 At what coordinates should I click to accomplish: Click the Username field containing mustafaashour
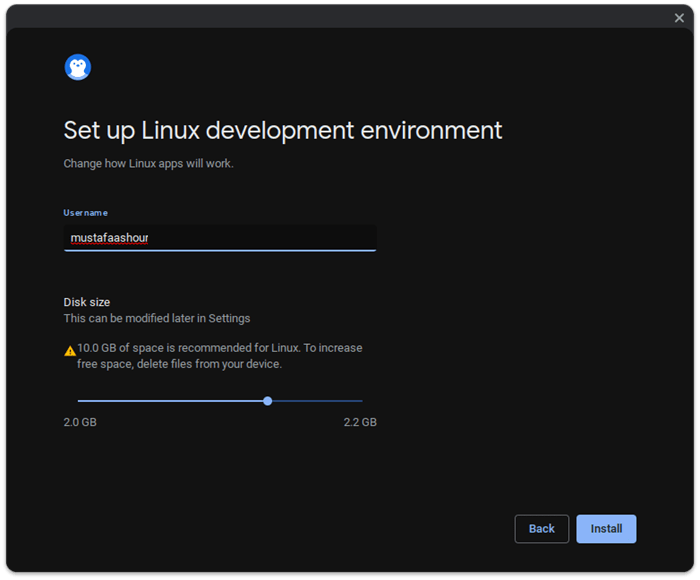[x=220, y=238]
